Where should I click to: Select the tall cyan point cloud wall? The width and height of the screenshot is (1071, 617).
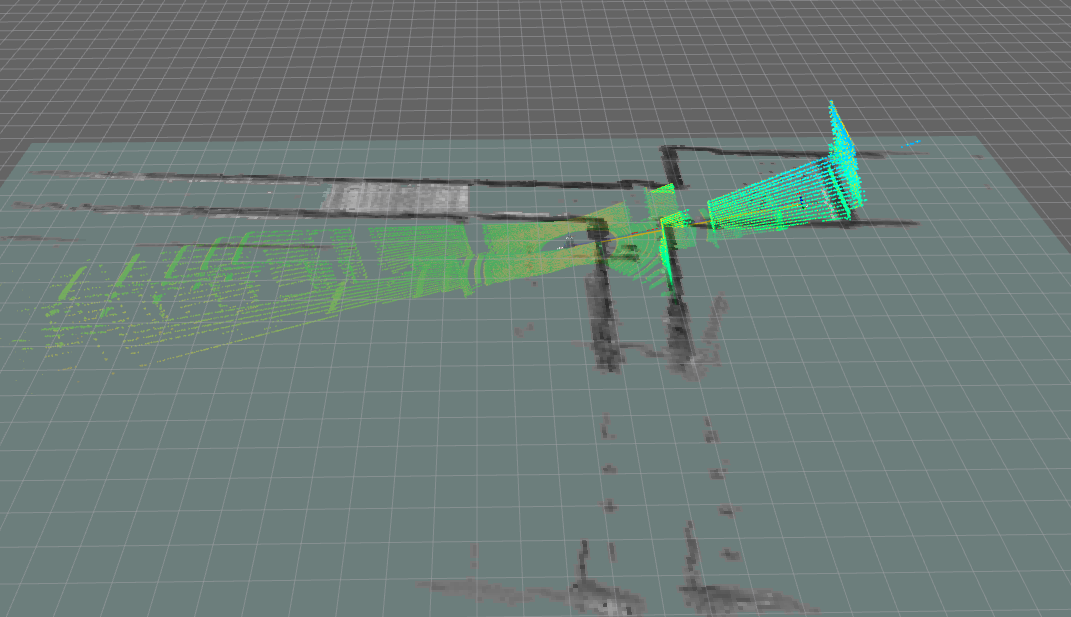click(847, 159)
